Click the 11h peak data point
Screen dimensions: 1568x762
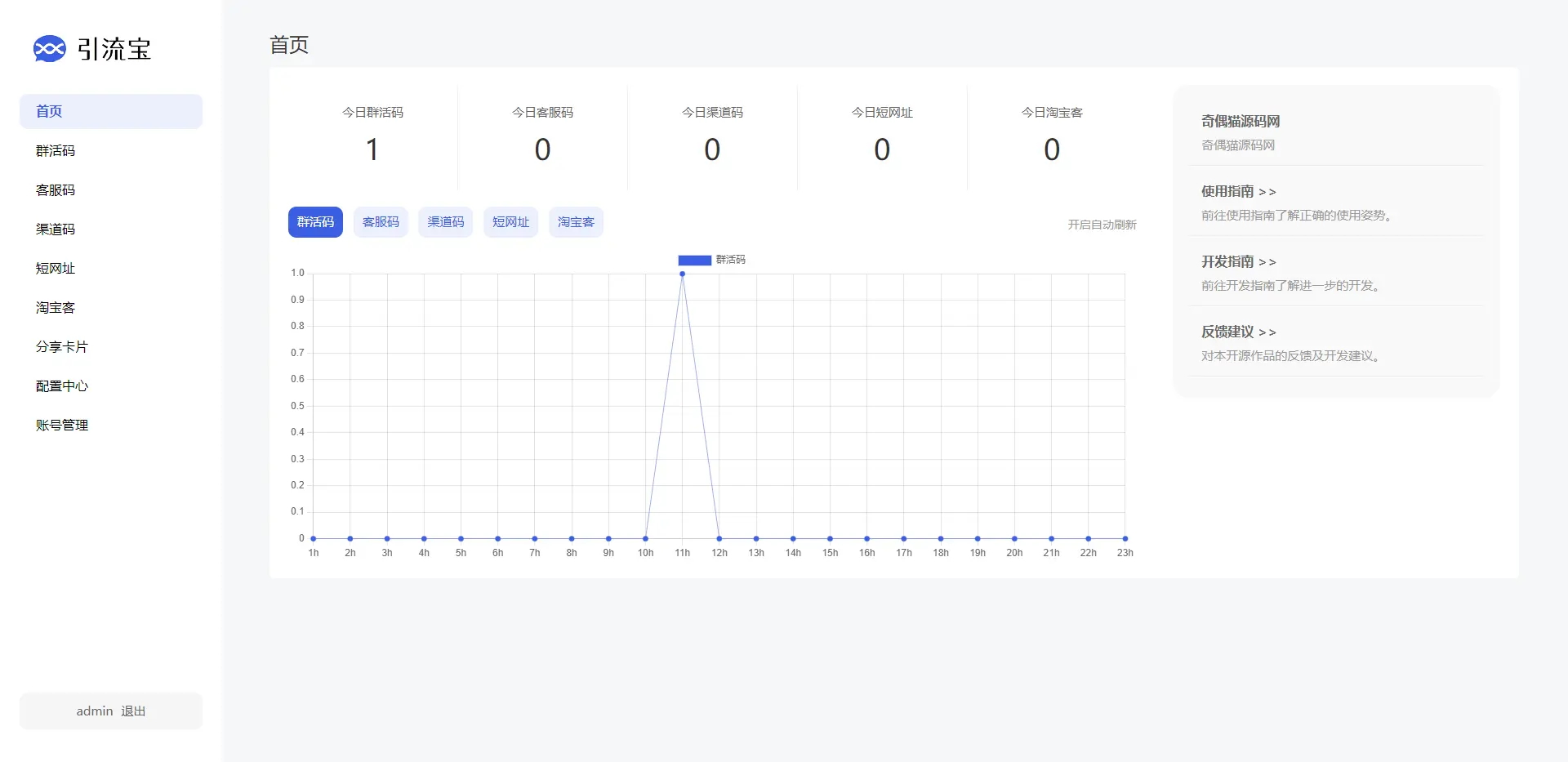[x=682, y=274]
